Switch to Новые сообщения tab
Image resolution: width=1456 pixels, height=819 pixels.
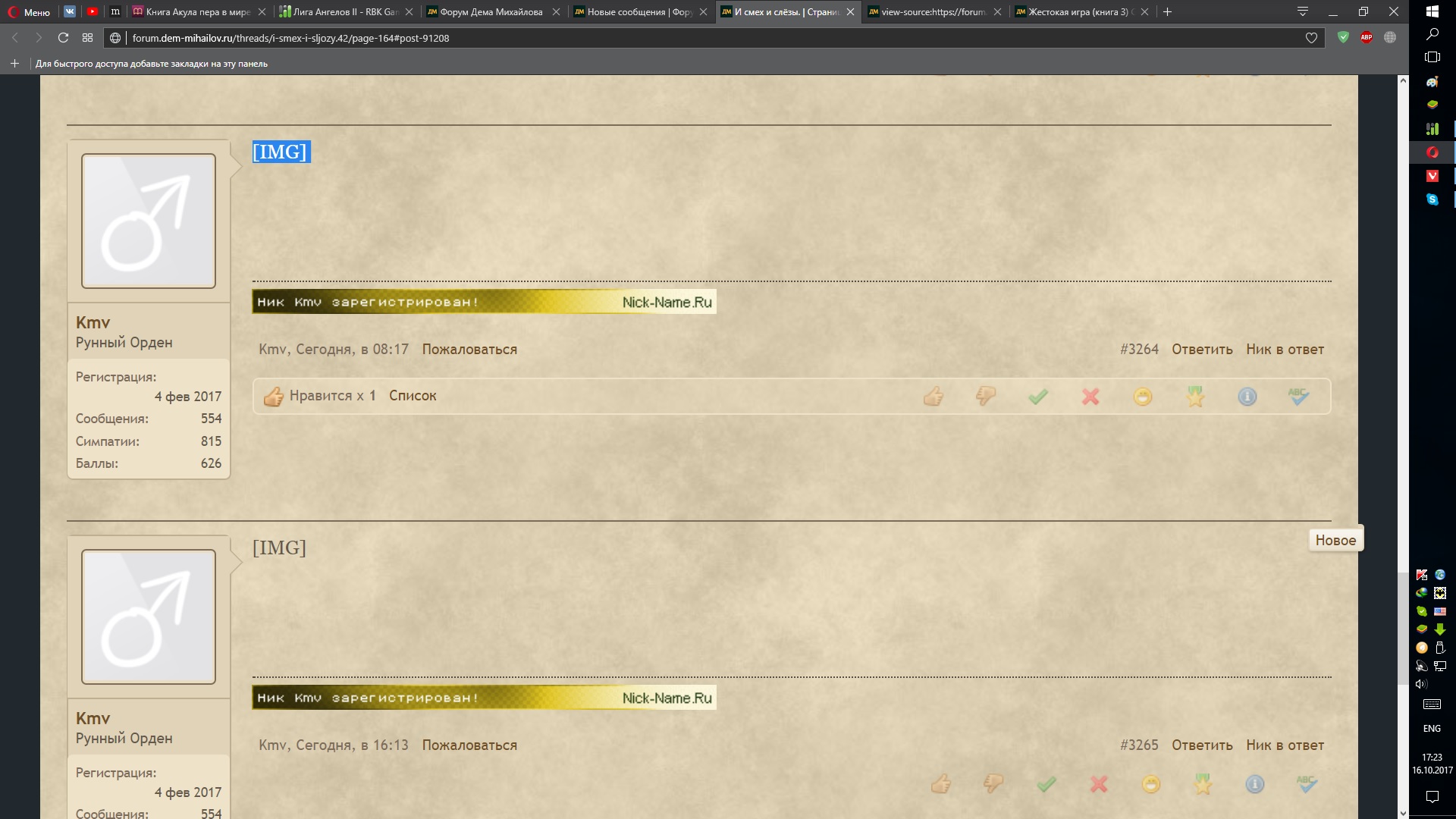(639, 12)
